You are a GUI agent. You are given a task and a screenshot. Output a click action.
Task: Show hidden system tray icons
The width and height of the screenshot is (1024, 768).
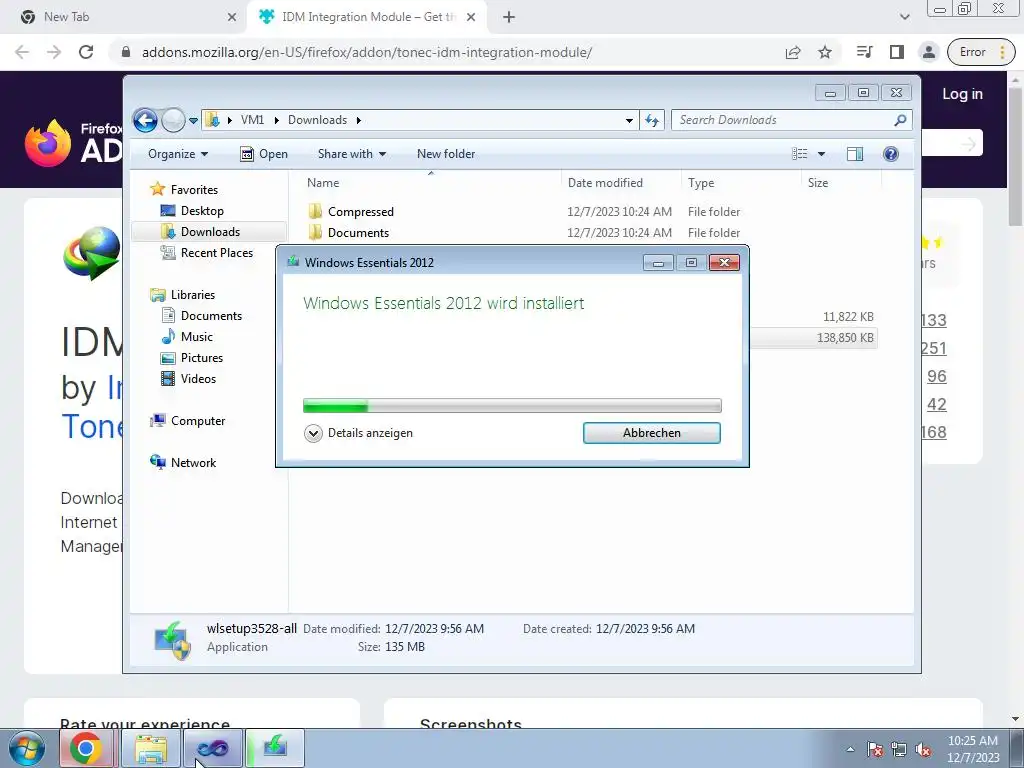tap(850, 749)
